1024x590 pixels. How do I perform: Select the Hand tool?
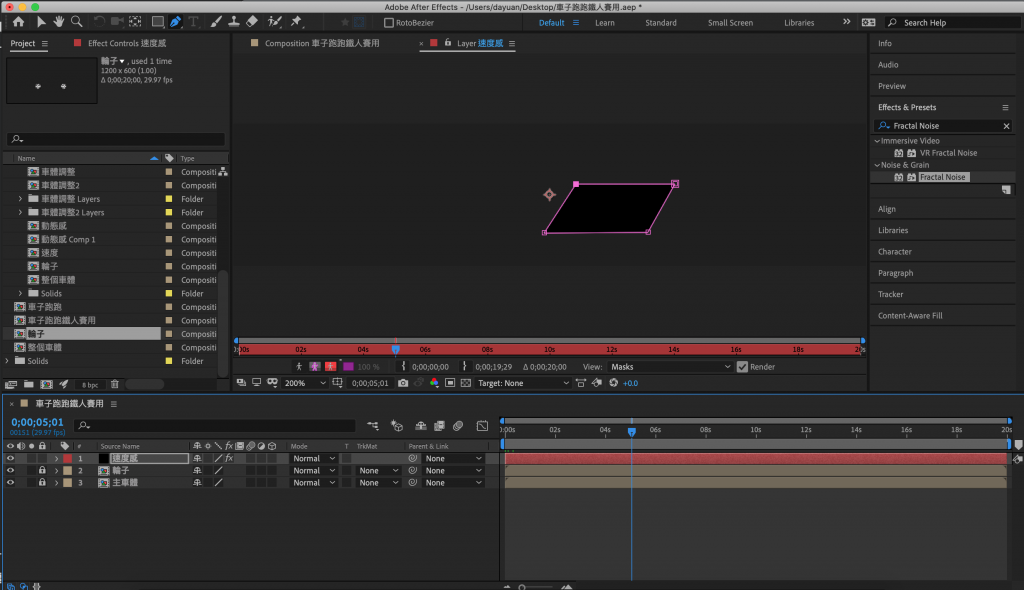point(59,22)
